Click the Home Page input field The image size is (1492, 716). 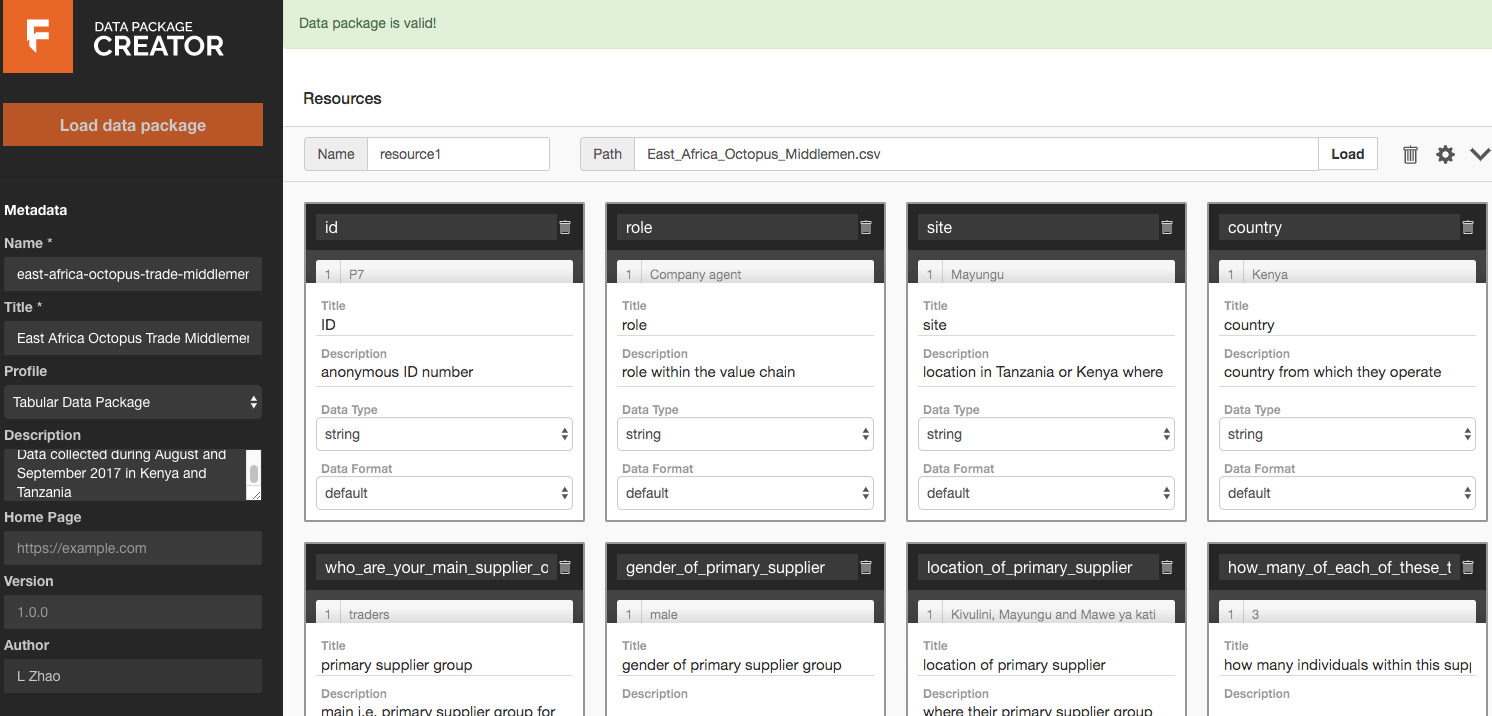point(133,548)
